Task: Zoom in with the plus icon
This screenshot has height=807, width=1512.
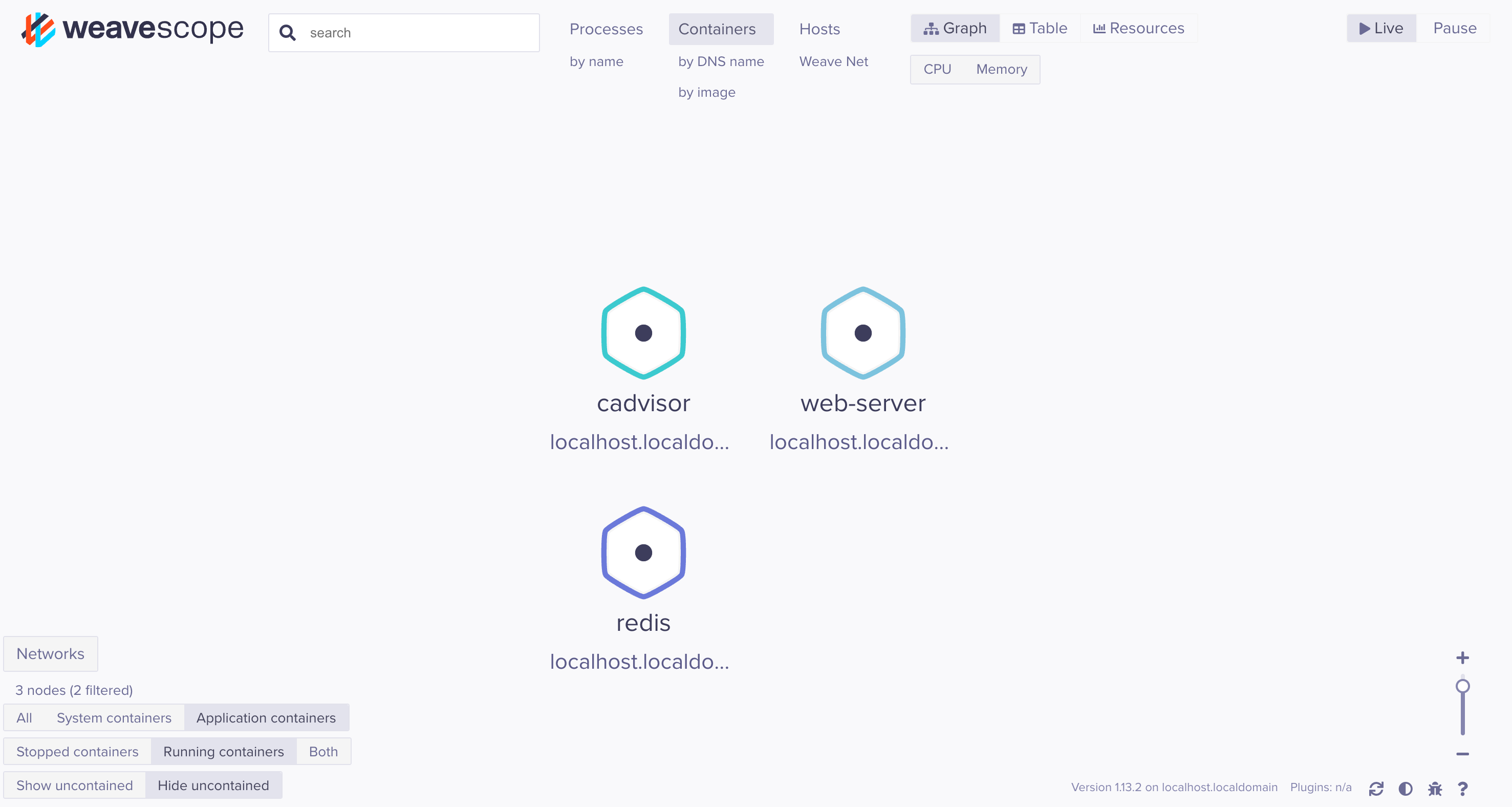Action: coord(1462,658)
